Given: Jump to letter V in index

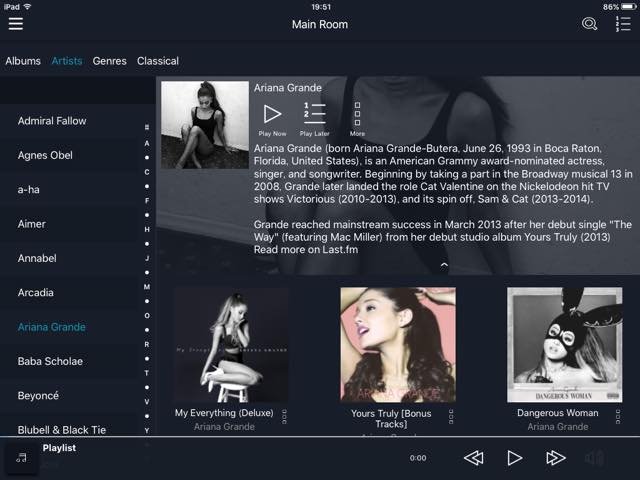Looking at the screenshot, I should coord(147,402).
